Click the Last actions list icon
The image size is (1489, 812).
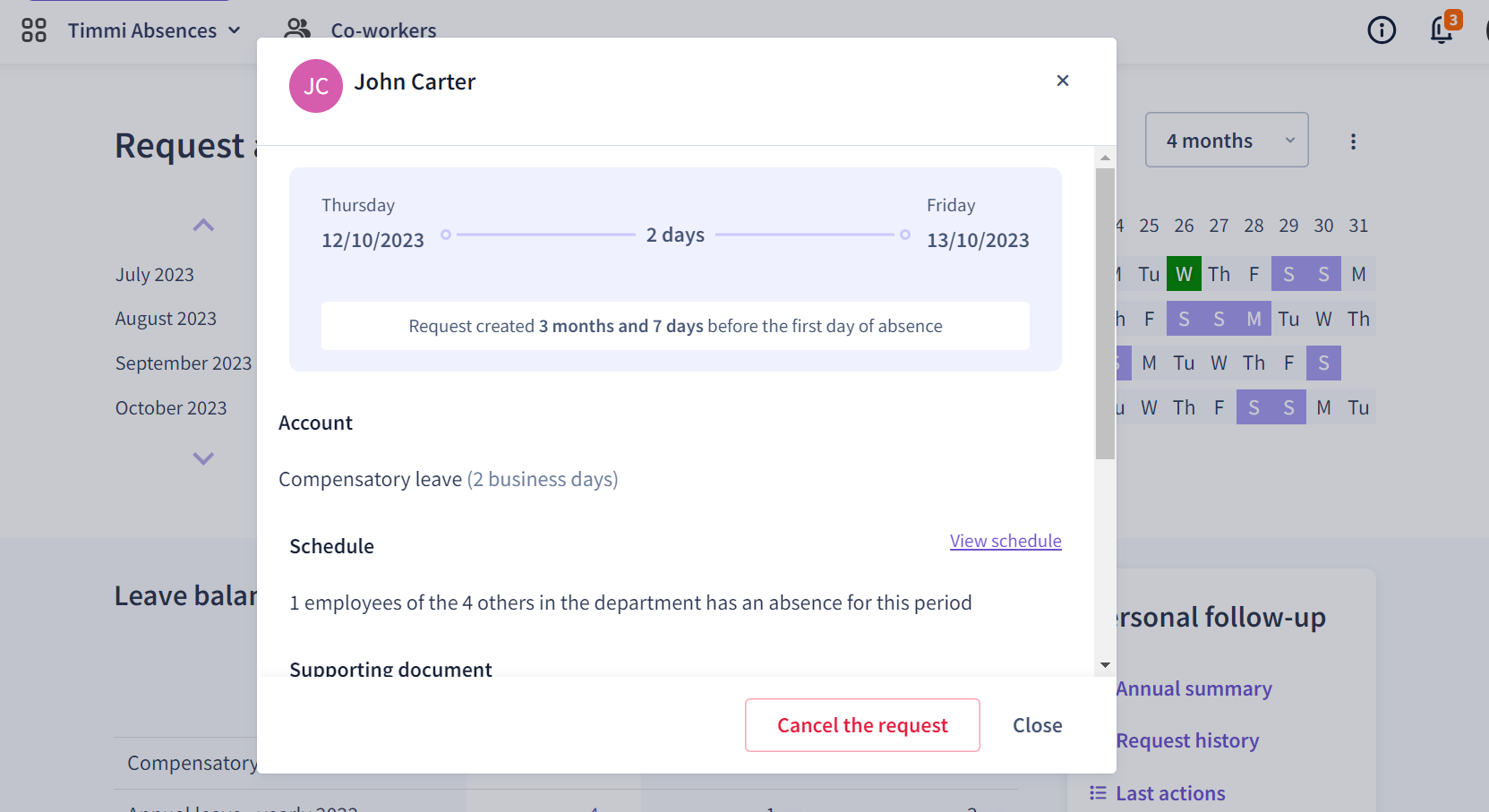1098,792
